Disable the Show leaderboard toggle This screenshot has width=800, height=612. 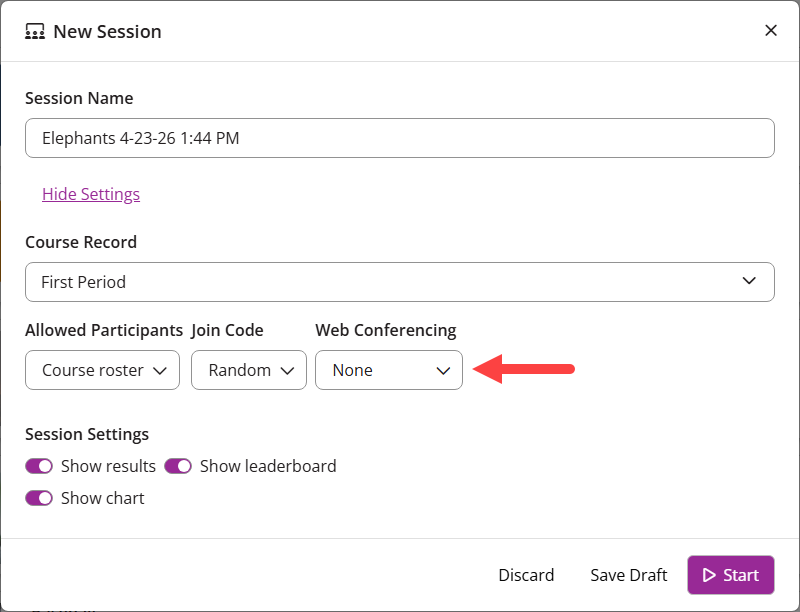(x=178, y=466)
